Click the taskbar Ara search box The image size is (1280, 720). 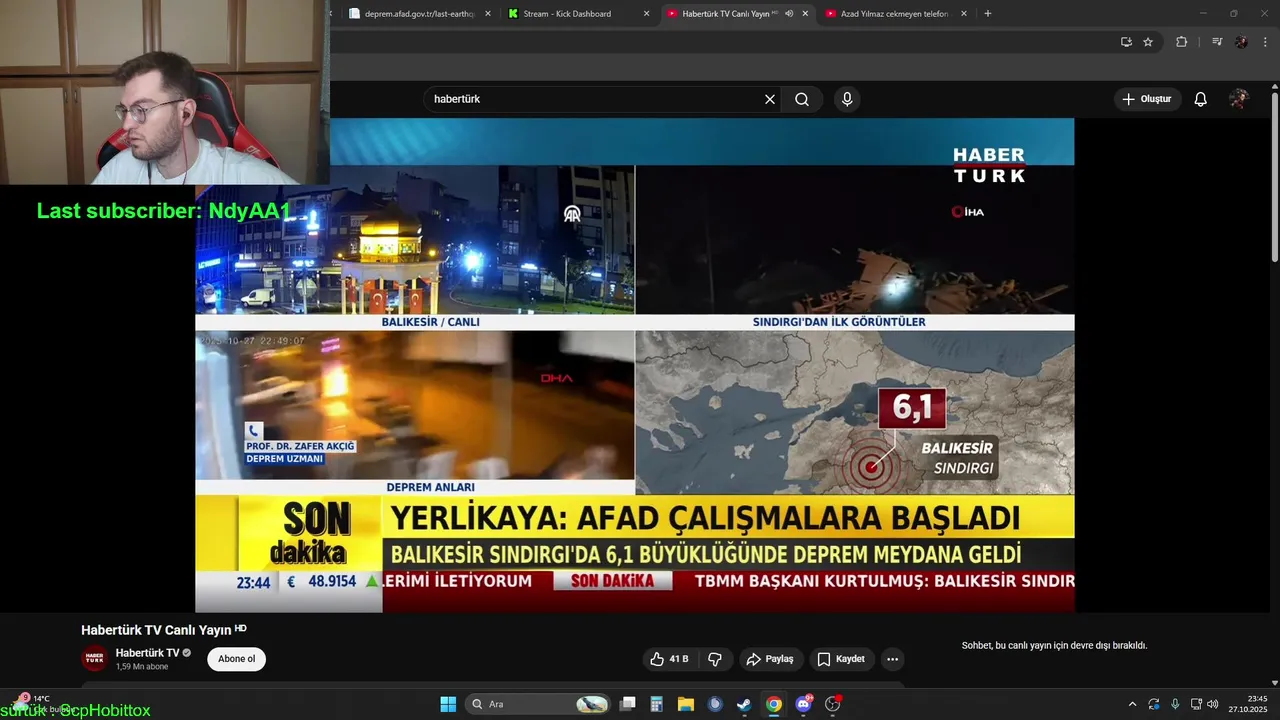tap(540, 704)
